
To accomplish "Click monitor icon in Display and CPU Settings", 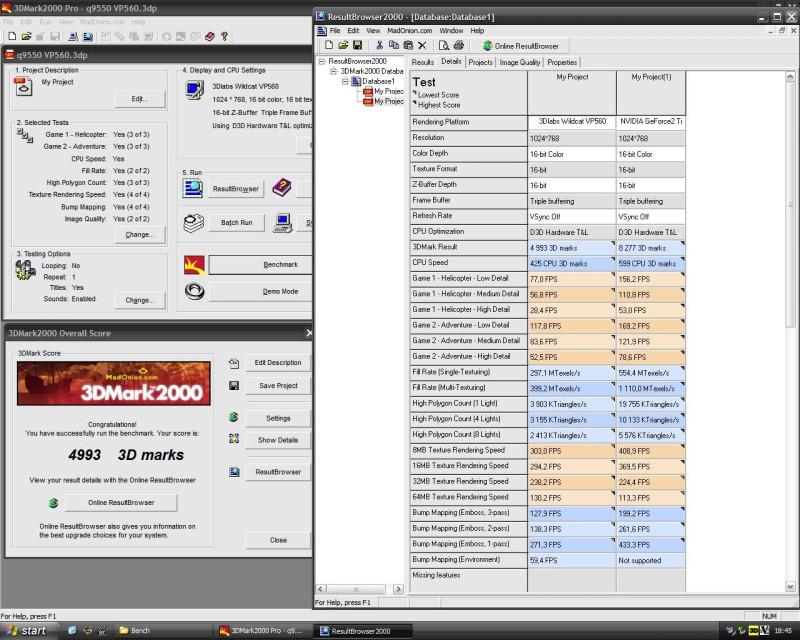I will tap(194, 91).
